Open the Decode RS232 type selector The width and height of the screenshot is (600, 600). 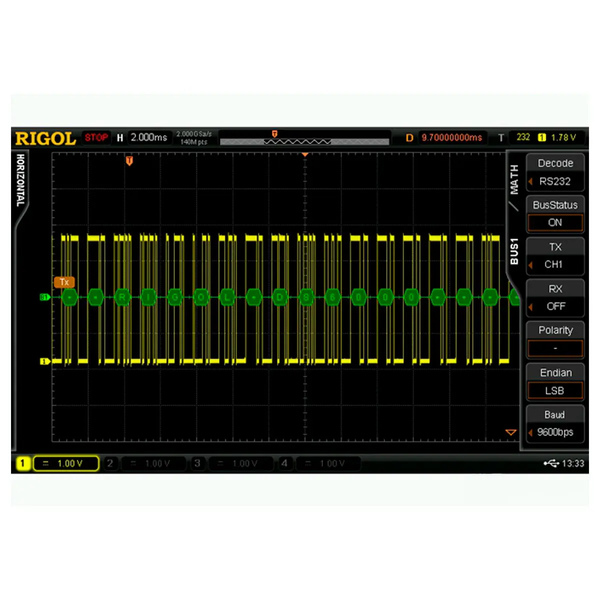[555, 172]
